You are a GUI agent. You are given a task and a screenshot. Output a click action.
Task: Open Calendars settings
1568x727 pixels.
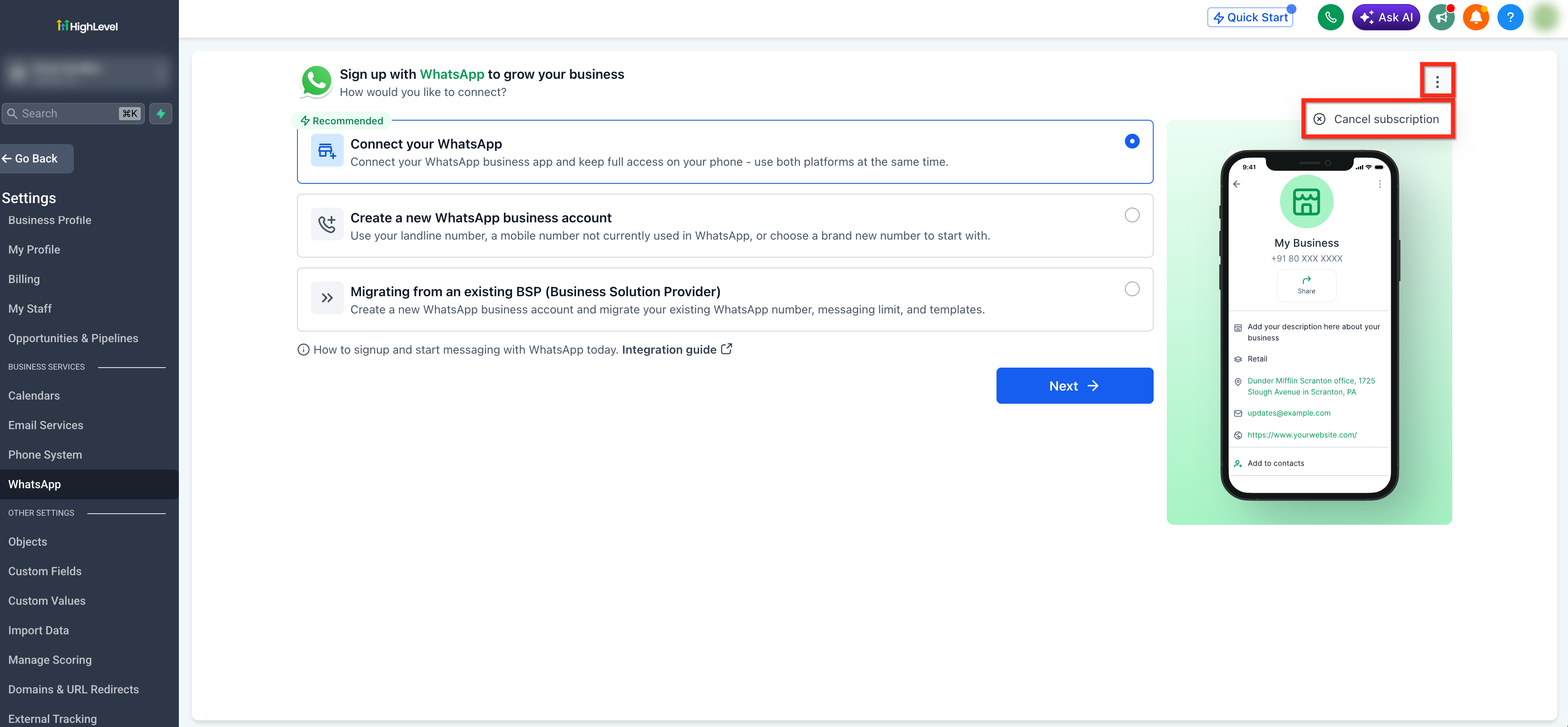coord(34,396)
